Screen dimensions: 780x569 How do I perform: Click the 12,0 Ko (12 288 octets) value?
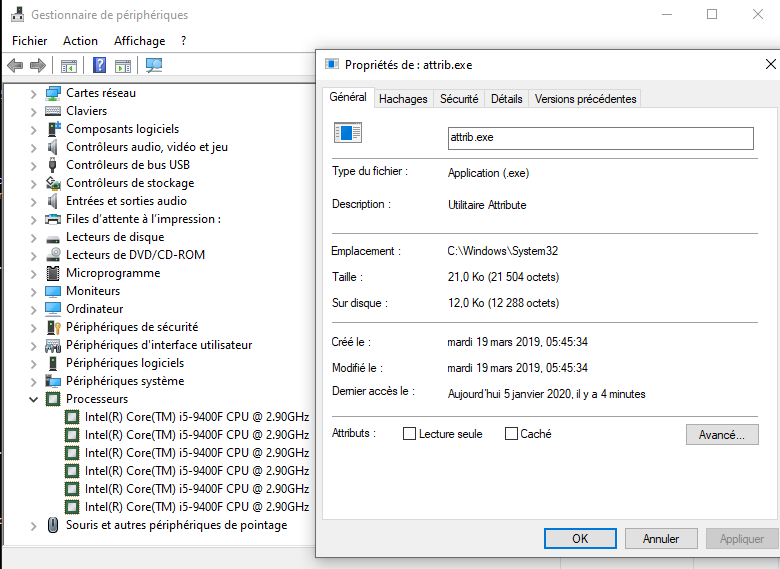point(503,303)
